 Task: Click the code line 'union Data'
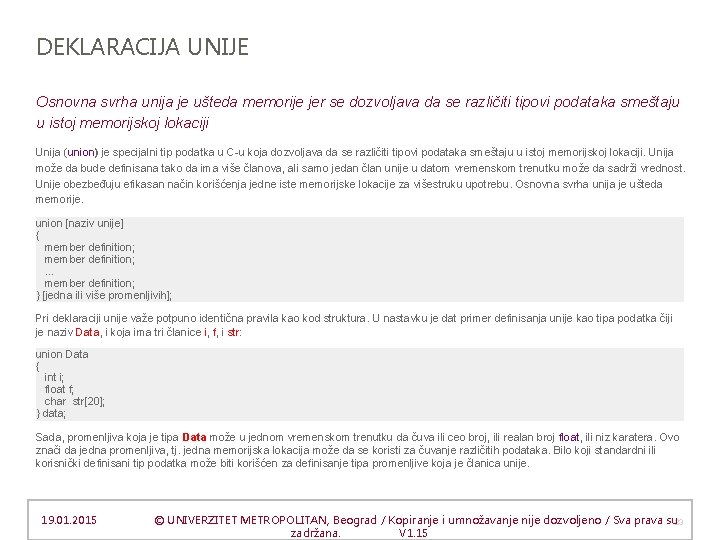click(x=62, y=354)
